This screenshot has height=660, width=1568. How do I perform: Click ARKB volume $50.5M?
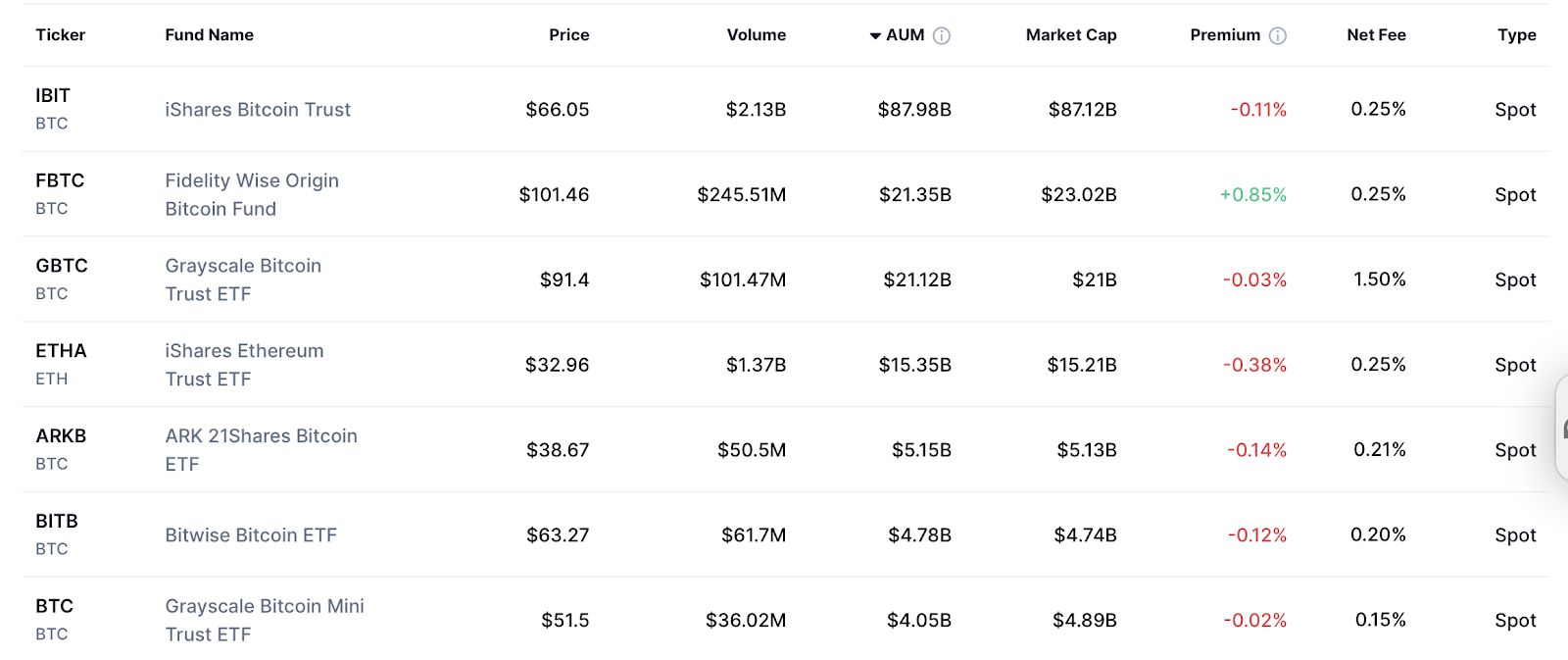coord(752,450)
